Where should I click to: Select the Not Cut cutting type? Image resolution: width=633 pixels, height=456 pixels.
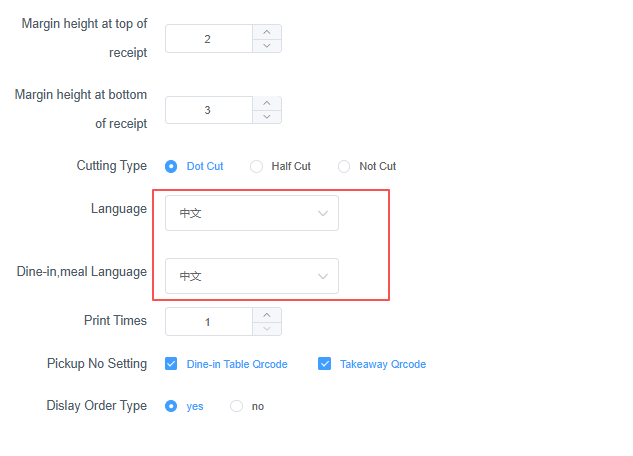(x=344, y=166)
